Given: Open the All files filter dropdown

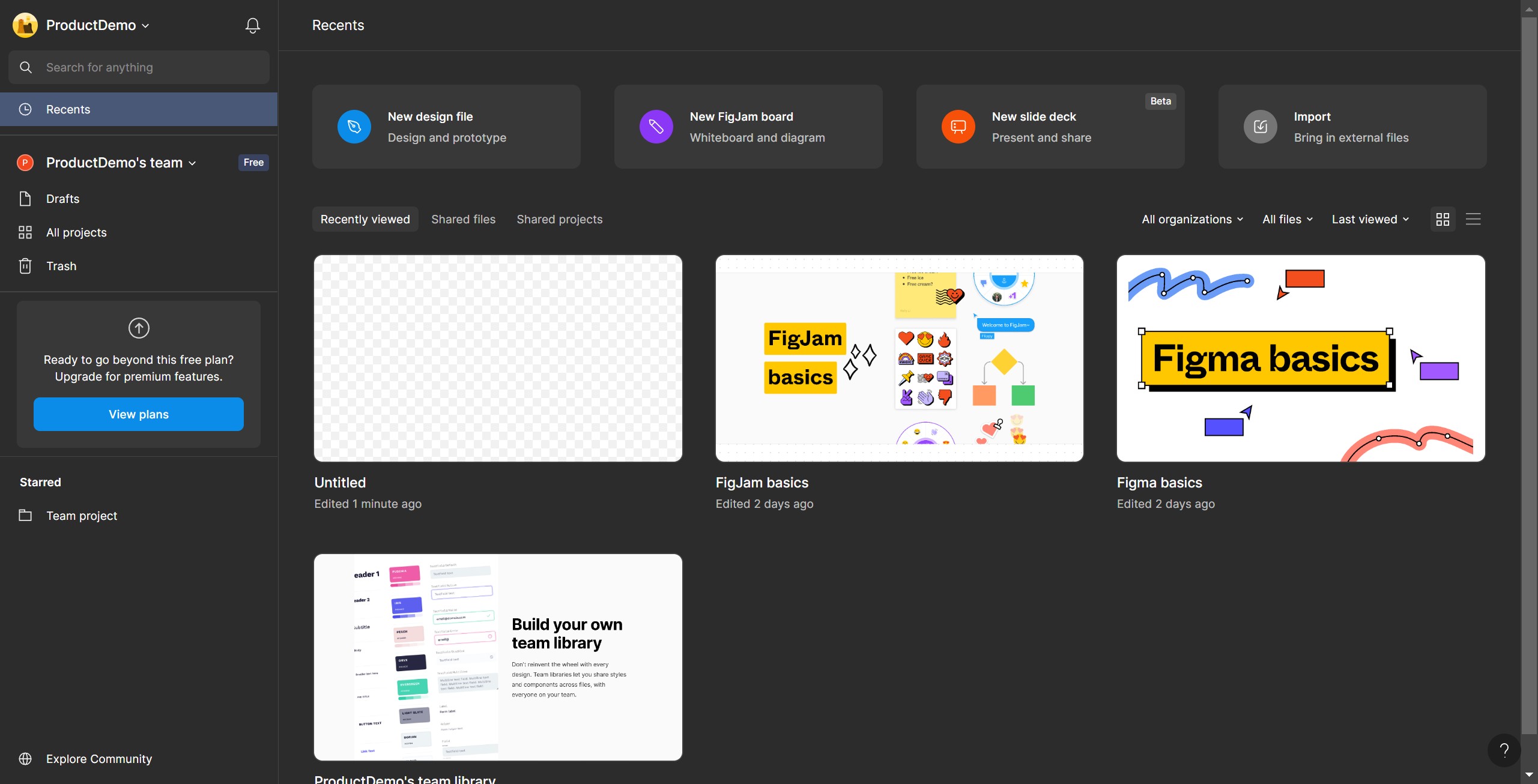Looking at the screenshot, I should (1288, 220).
